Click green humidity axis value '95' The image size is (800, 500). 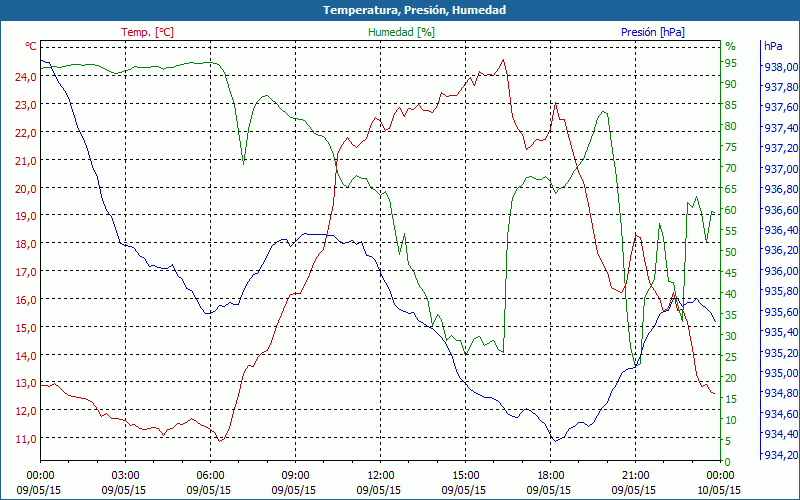pyautogui.click(x=731, y=63)
